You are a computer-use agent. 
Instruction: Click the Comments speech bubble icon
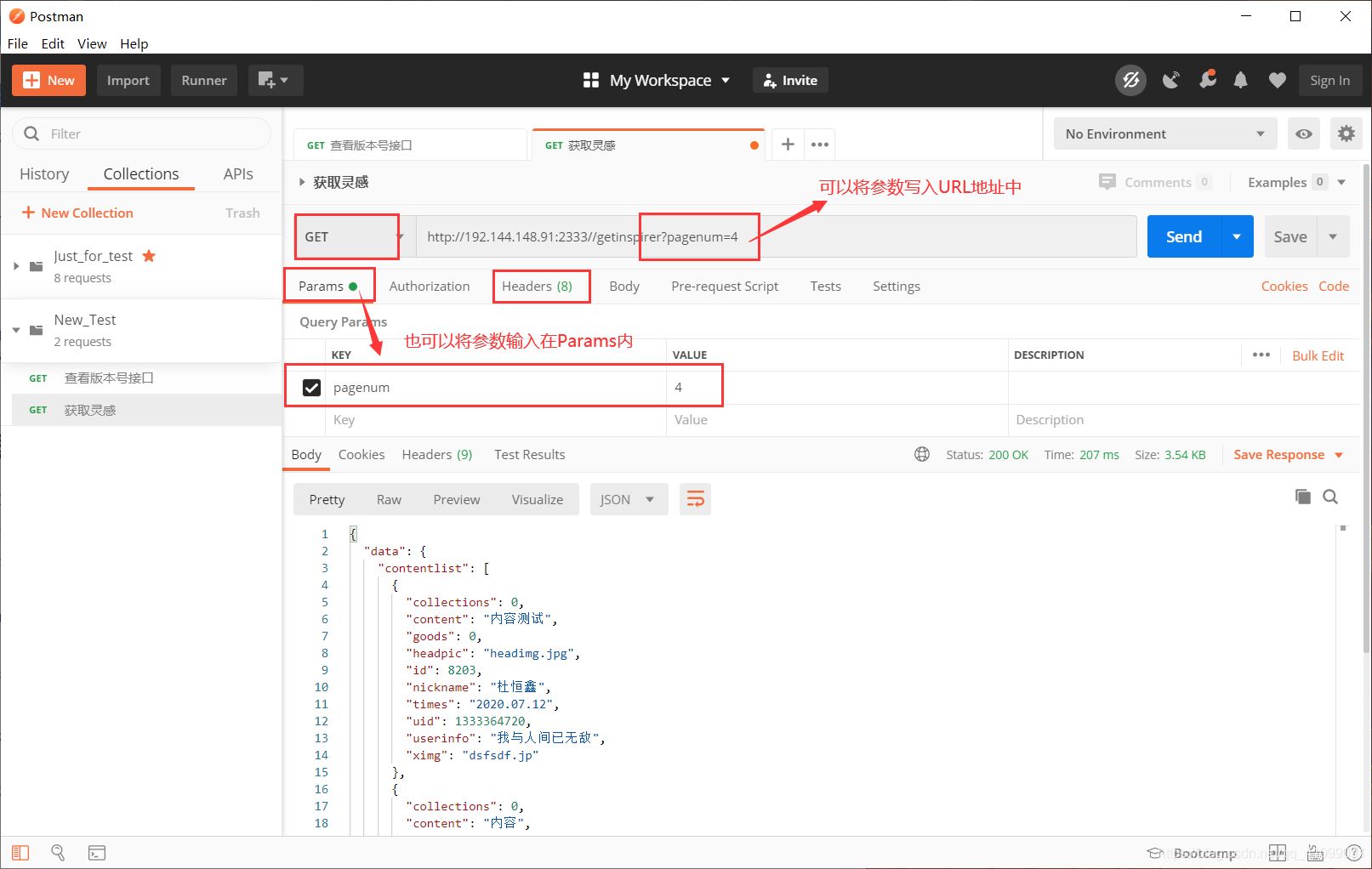[1107, 182]
